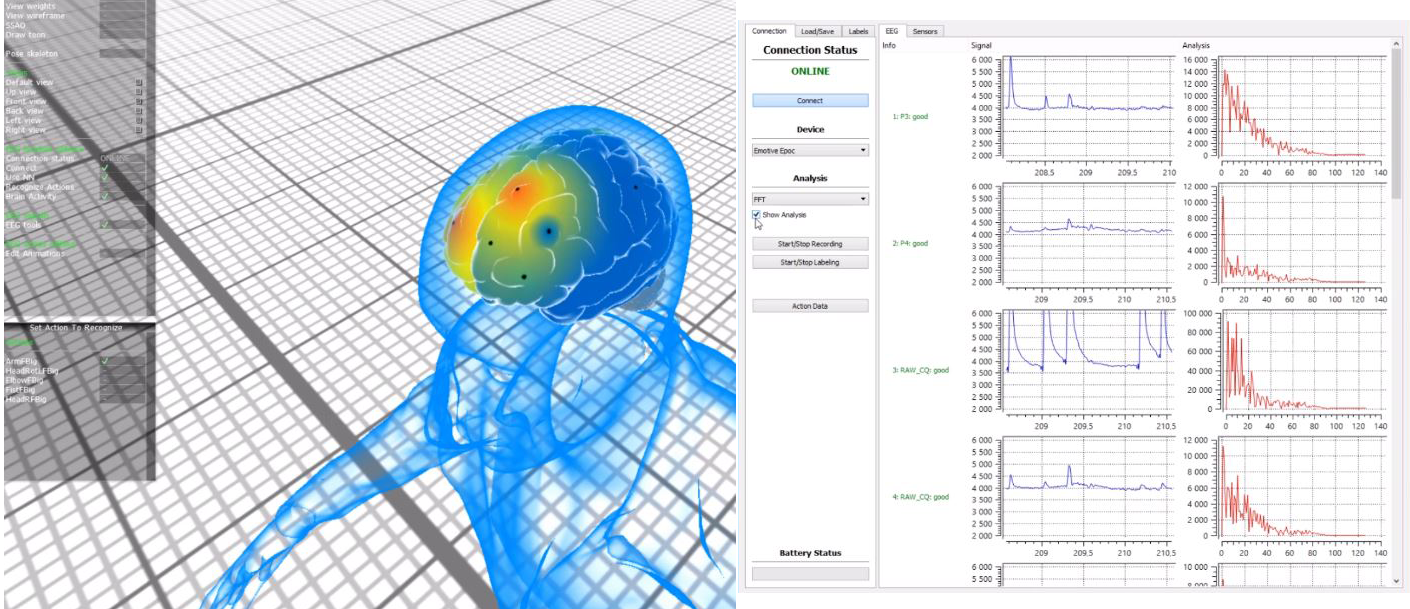
Task: Toggle the EEG tools checkbox
Action: click(x=122, y=225)
